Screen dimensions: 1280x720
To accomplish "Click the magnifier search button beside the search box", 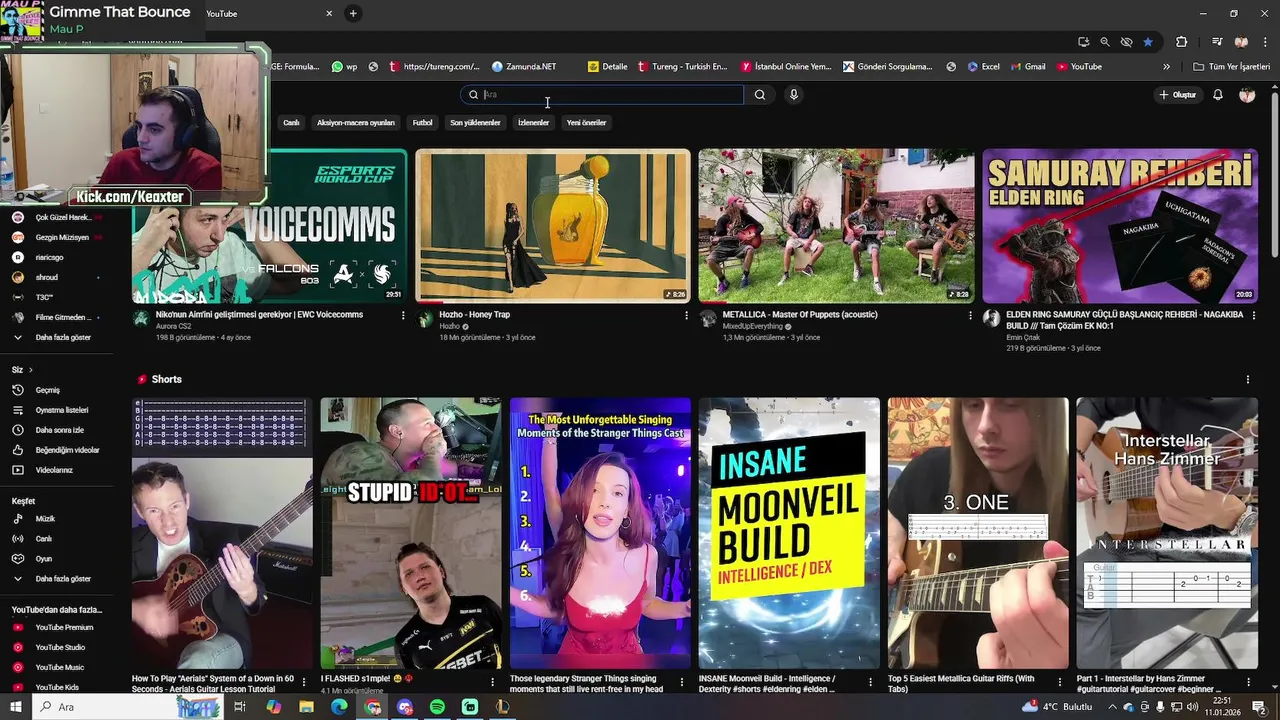I will tap(760, 95).
